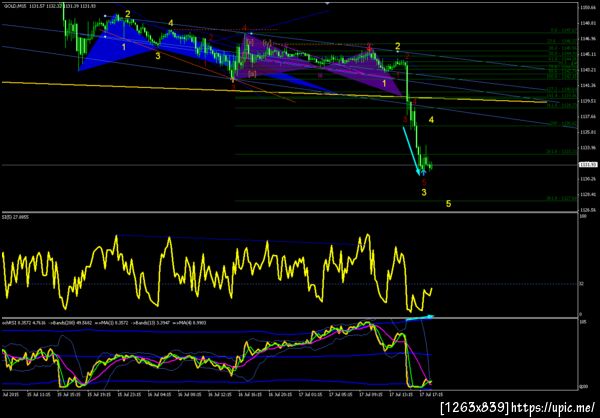Select cyan arrow at top of xxMSI pane
This screenshot has height=418, width=600.
420,318
